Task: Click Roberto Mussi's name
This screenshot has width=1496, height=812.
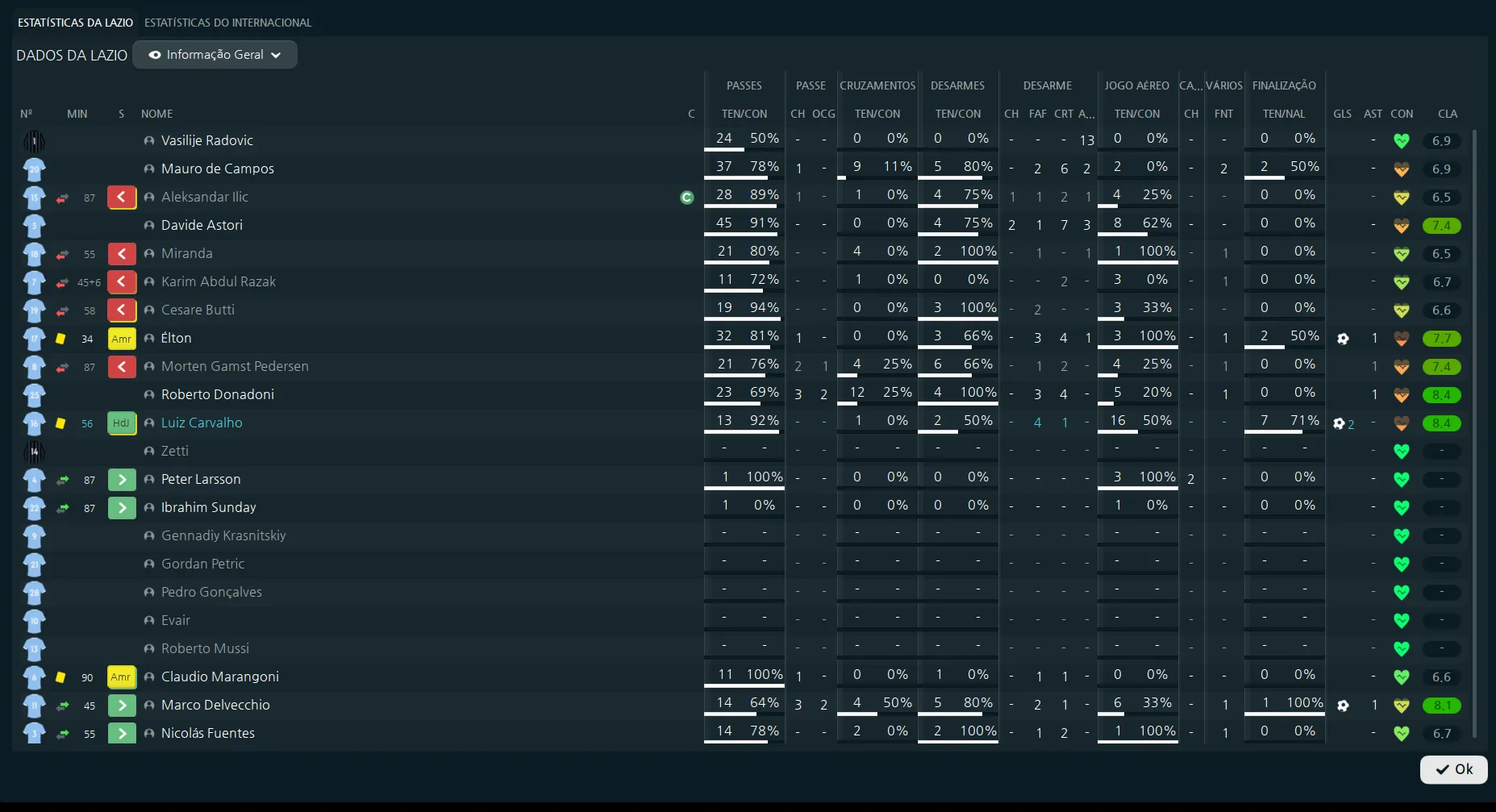Action: click(x=205, y=648)
